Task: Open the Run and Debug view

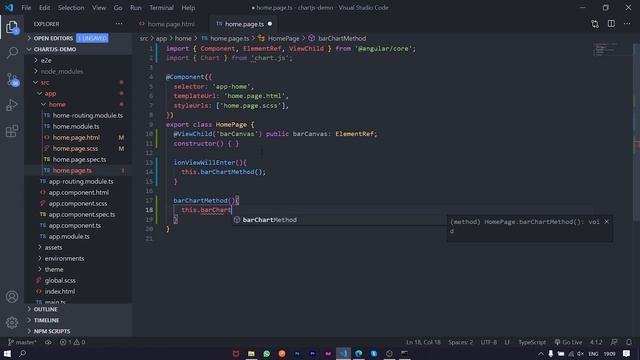Action: (12, 105)
